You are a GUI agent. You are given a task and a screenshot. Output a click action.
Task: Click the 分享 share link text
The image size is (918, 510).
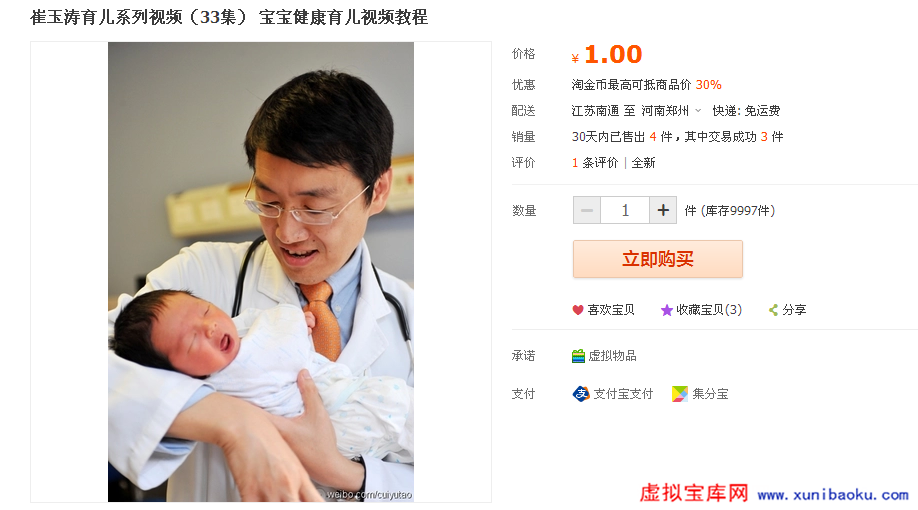pyautogui.click(x=794, y=310)
